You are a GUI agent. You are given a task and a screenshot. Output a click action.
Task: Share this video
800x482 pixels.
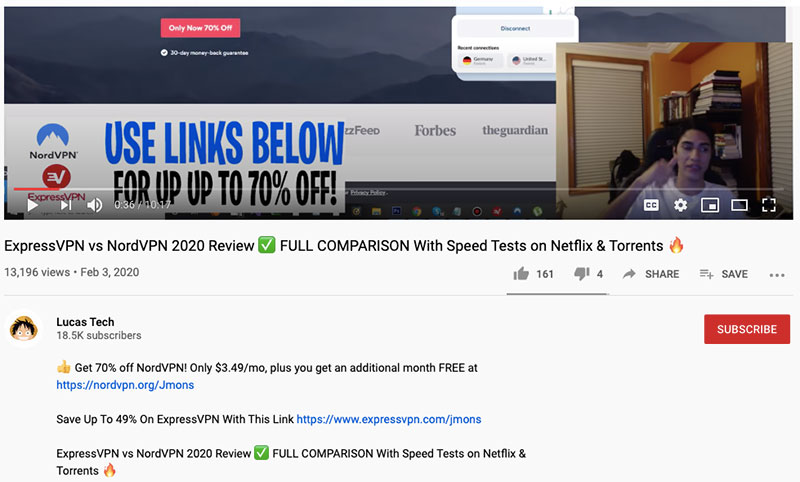click(651, 274)
